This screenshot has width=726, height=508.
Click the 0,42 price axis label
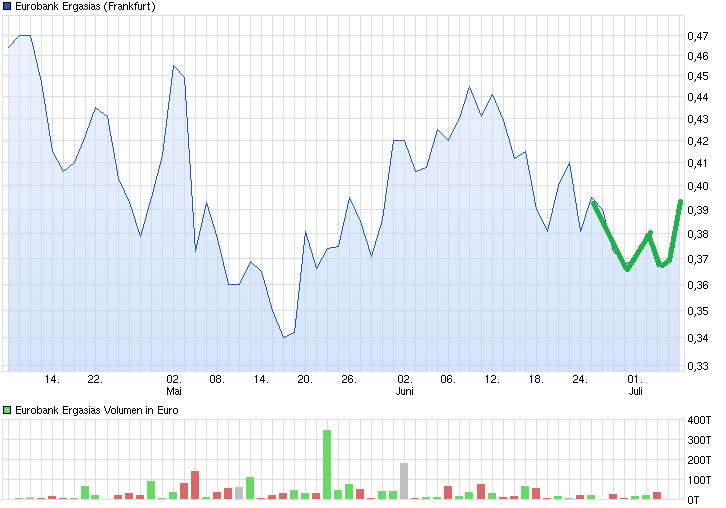(698, 141)
